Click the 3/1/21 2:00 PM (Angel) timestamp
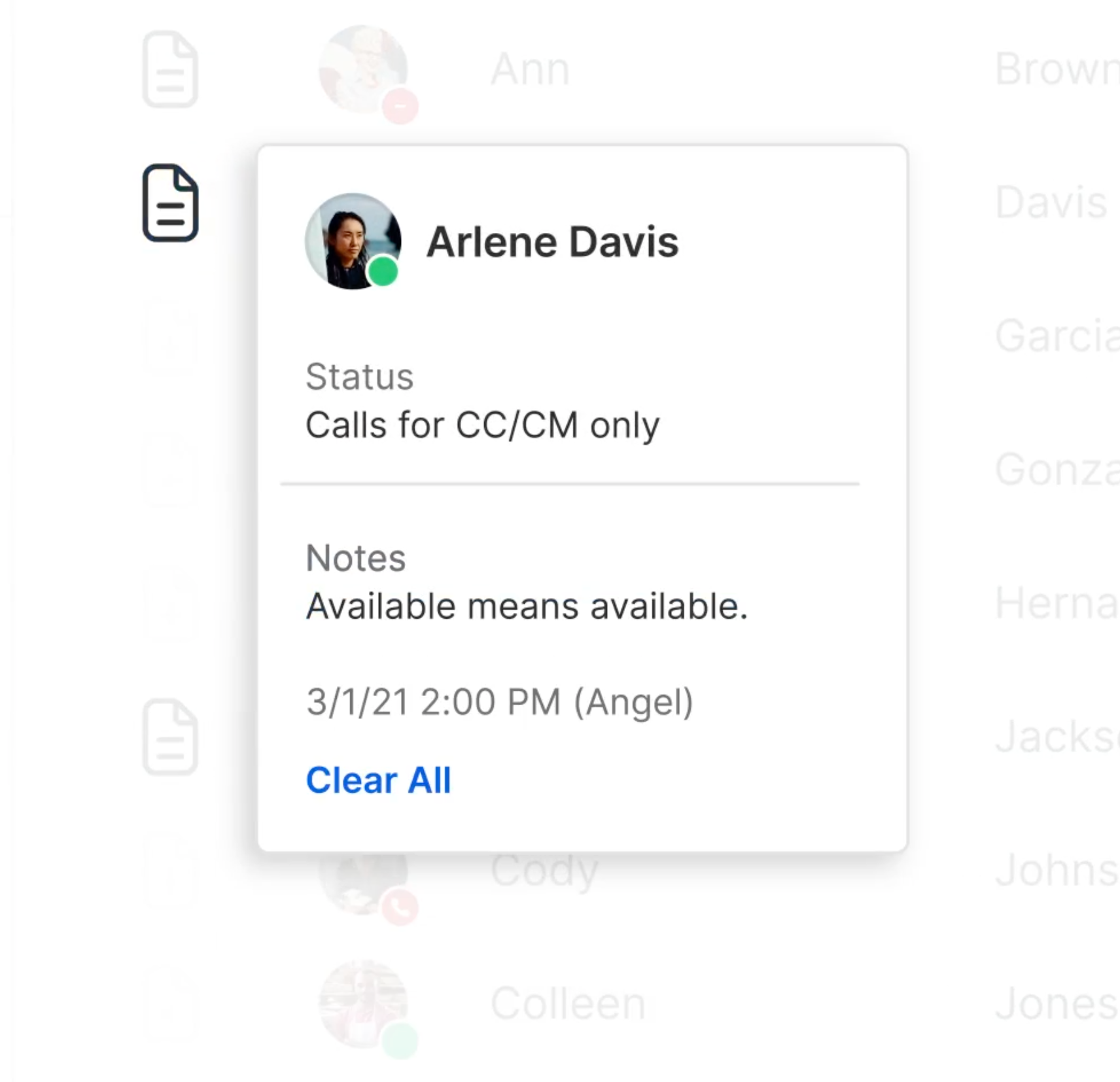This screenshot has width=1120, height=1082. [500, 702]
